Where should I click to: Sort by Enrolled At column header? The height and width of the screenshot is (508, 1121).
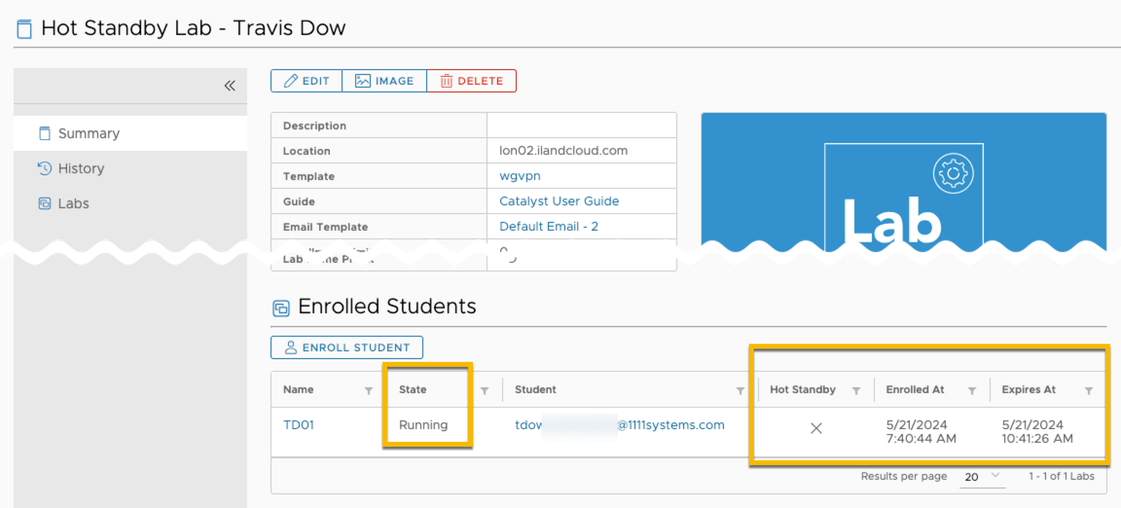(x=915, y=390)
